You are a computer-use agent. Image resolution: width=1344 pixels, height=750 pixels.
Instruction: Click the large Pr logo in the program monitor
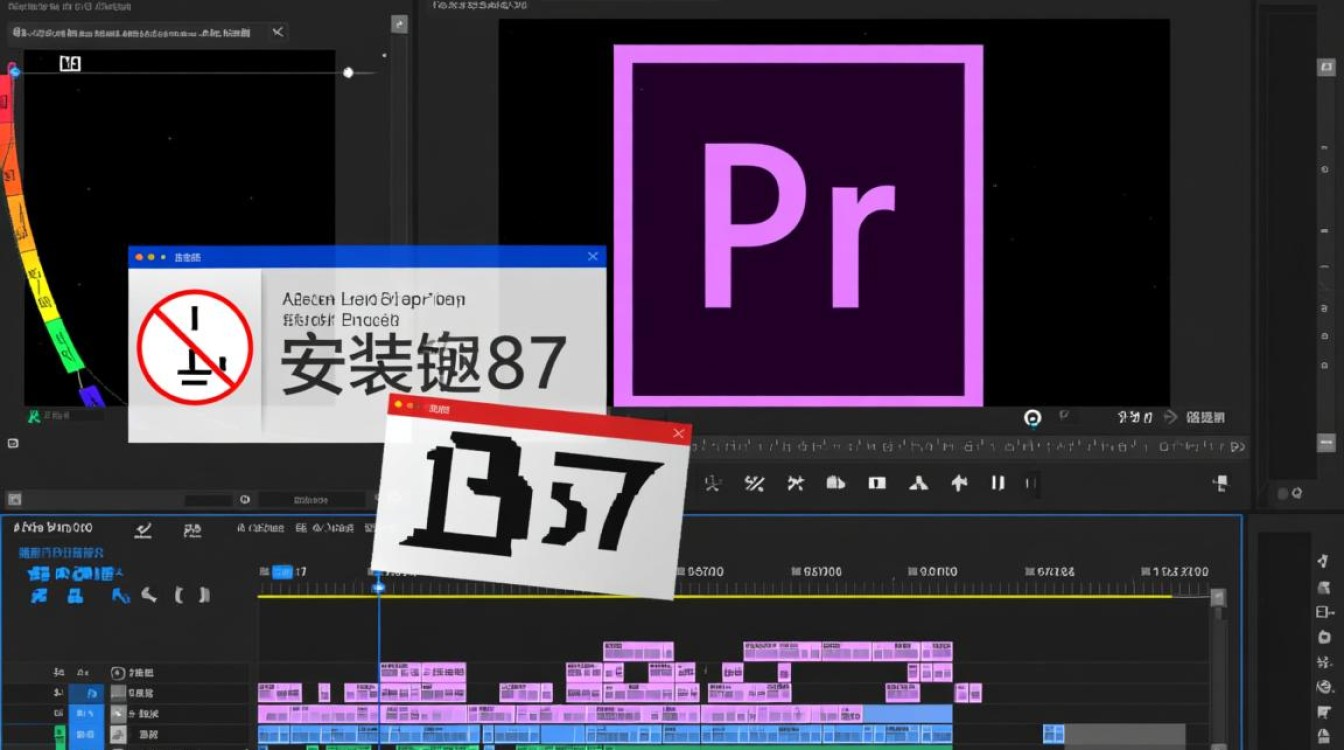798,226
